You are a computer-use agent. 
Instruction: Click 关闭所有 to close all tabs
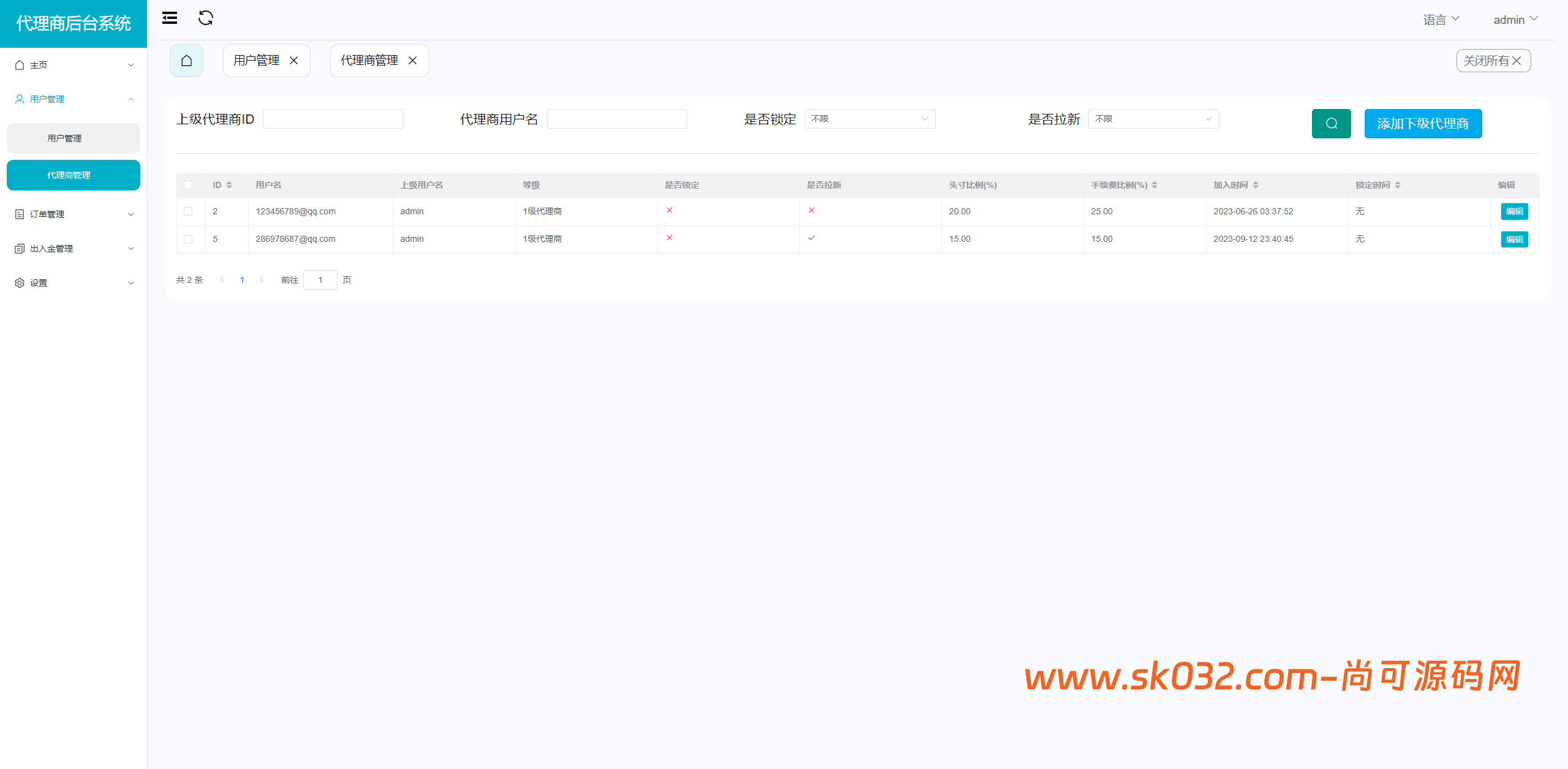tap(1493, 61)
